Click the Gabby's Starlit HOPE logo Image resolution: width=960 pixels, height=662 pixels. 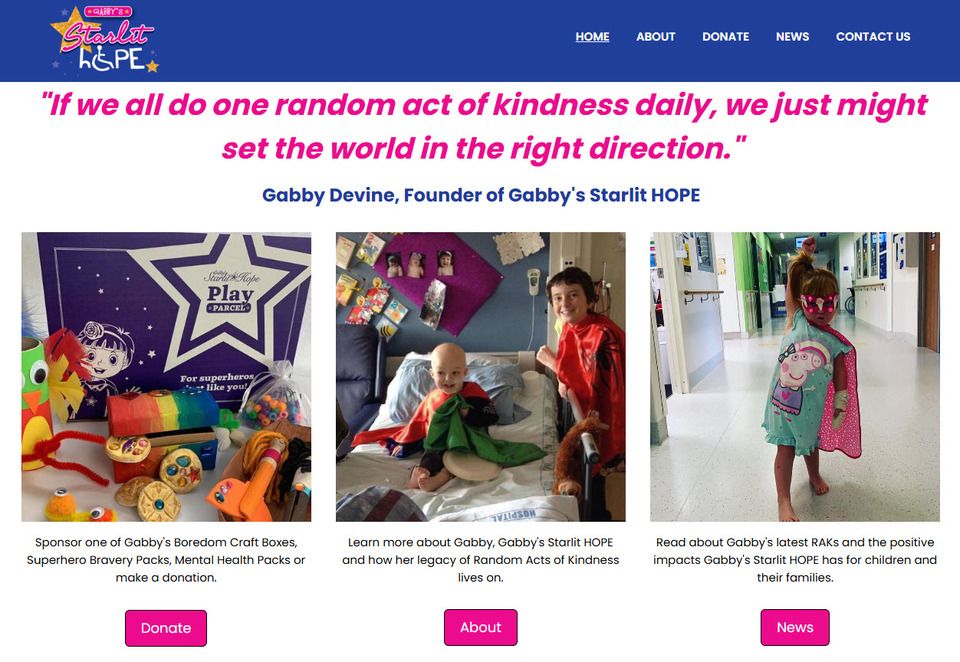(x=105, y=39)
